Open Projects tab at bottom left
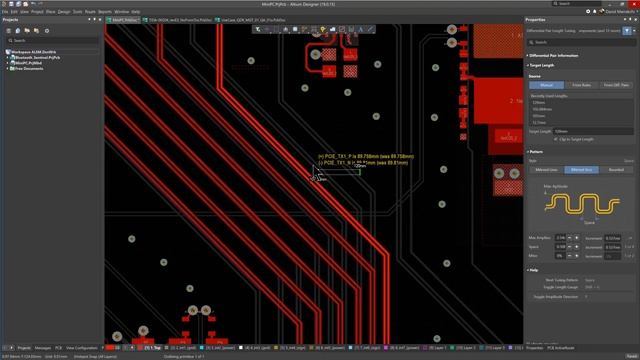Image resolution: width=640 pixels, height=360 pixels. coord(24,348)
